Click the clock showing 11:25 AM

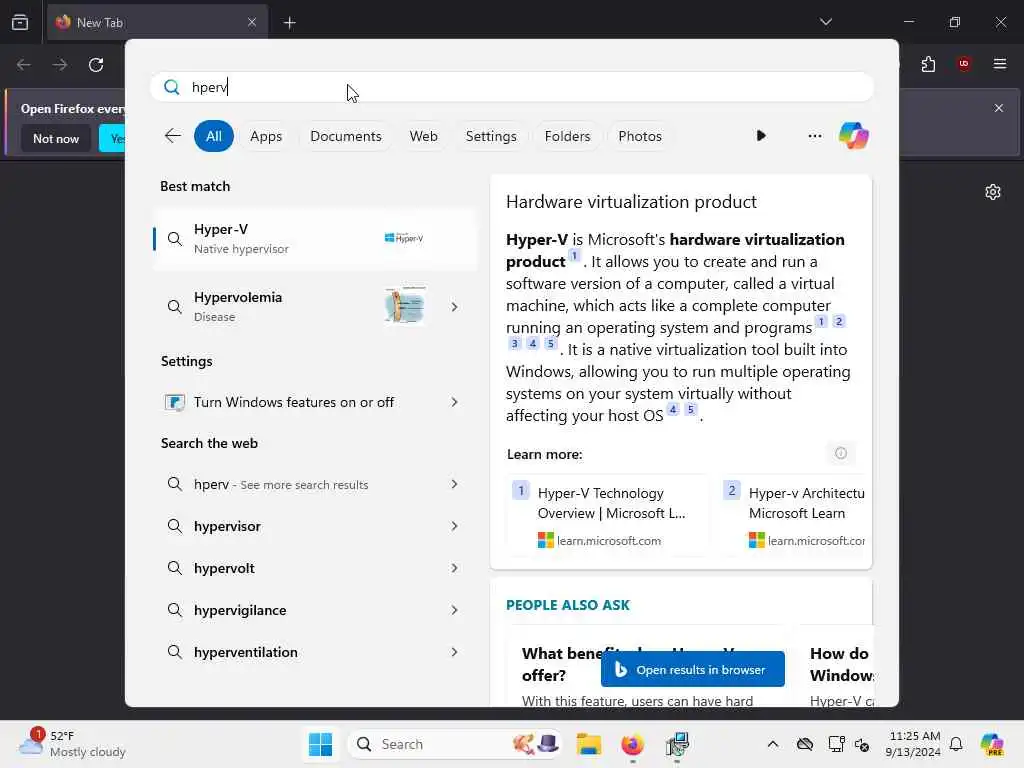[914, 744]
